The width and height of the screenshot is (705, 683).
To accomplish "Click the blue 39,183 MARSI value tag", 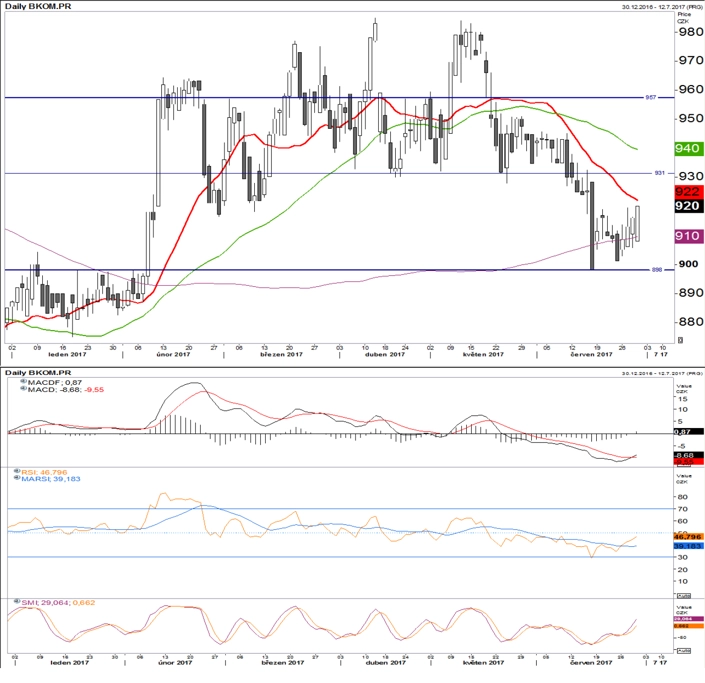I will pos(688,546).
